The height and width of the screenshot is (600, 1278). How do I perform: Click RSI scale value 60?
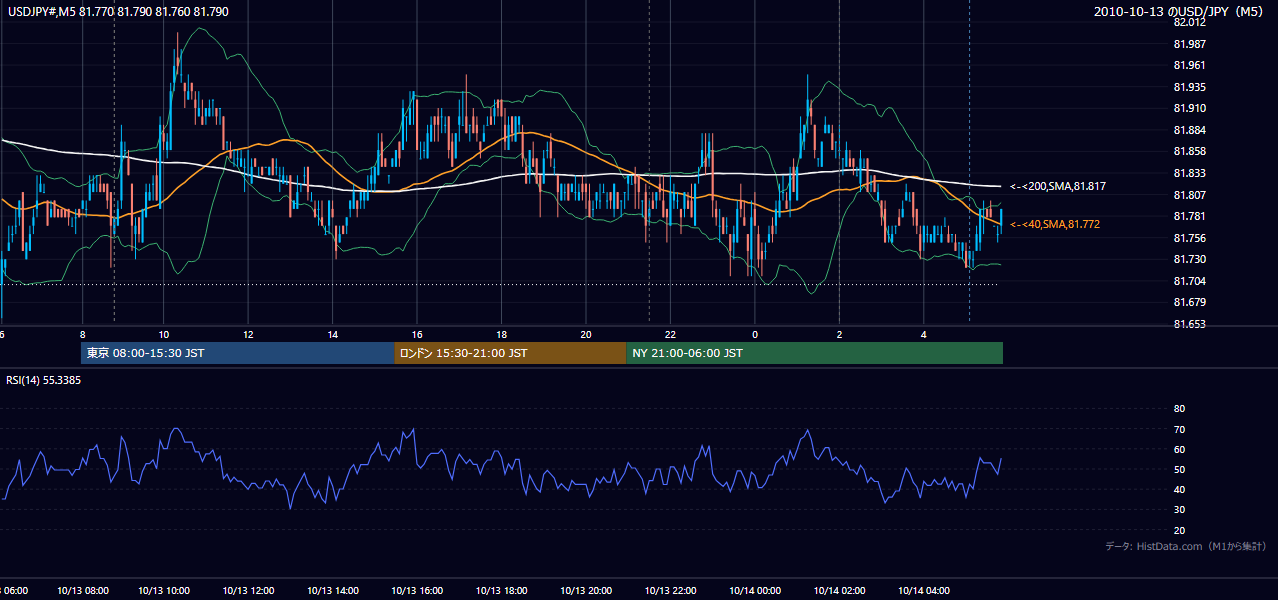tap(1179, 449)
